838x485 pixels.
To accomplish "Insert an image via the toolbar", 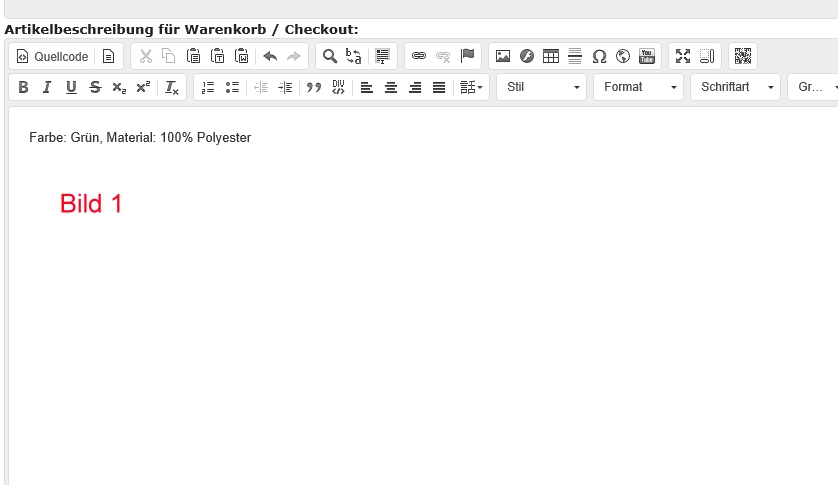I will [503, 57].
